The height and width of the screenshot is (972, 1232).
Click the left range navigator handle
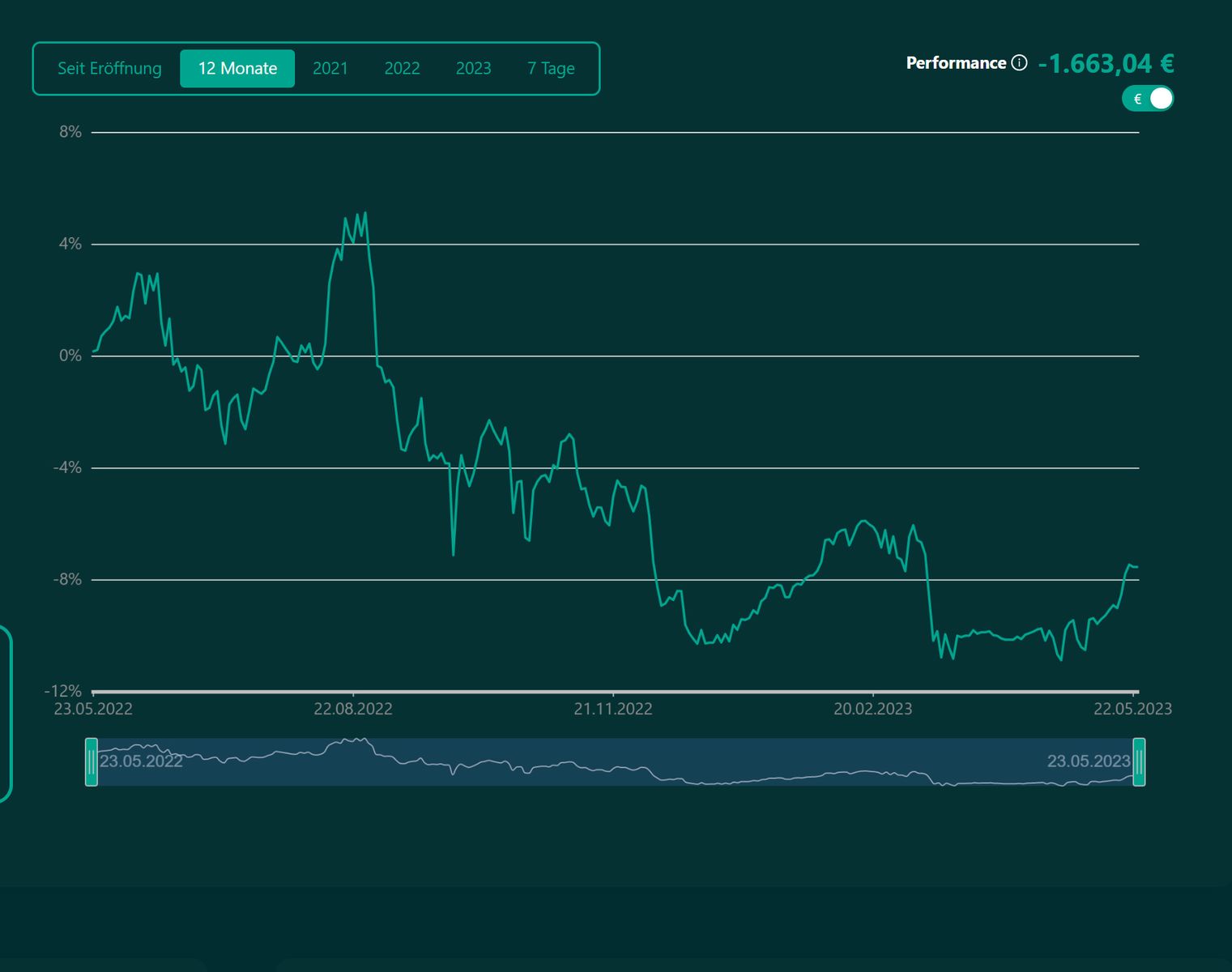pyautogui.click(x=92, y=761)
